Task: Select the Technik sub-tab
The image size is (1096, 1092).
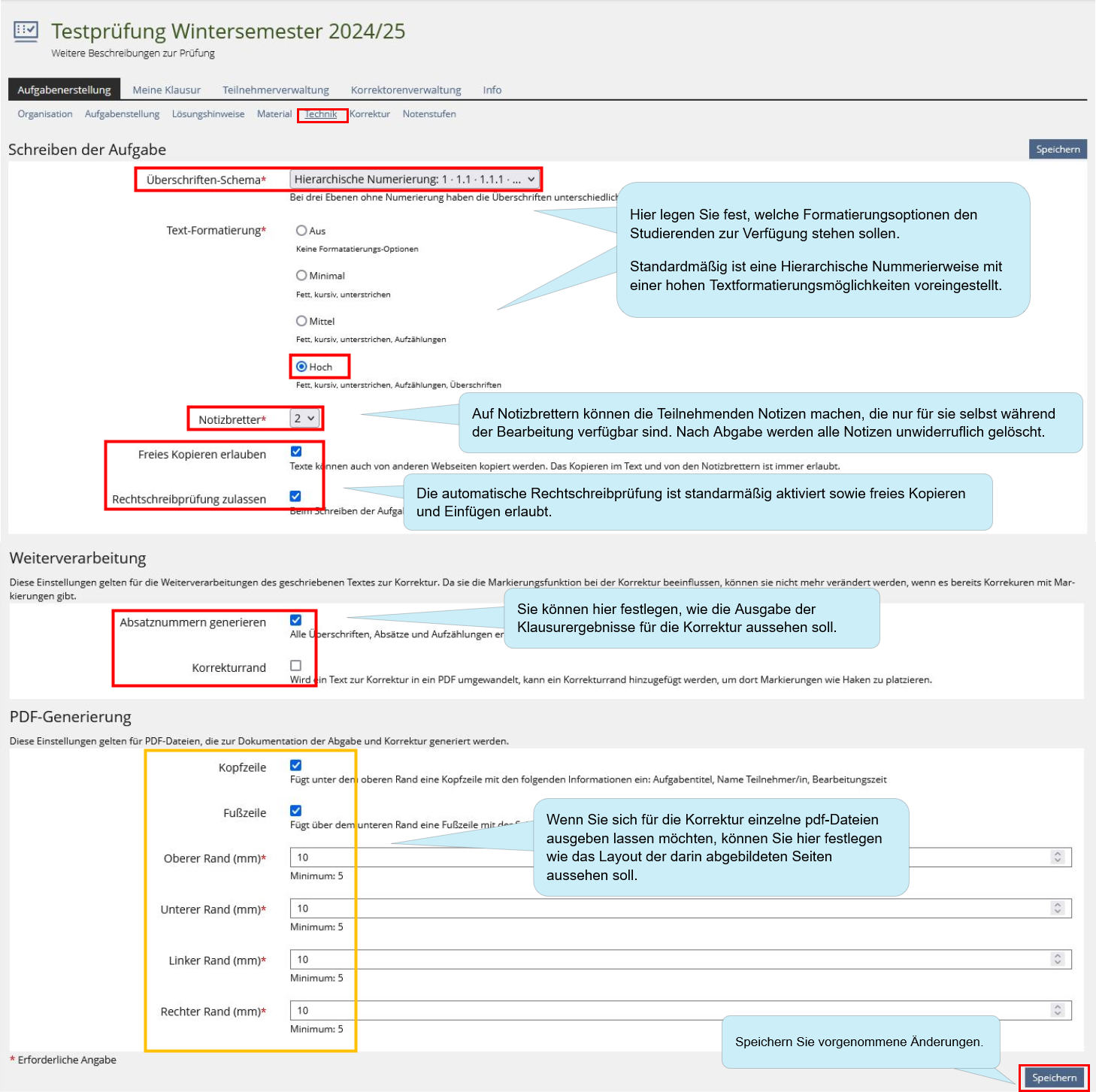Action: click(321, 114)
